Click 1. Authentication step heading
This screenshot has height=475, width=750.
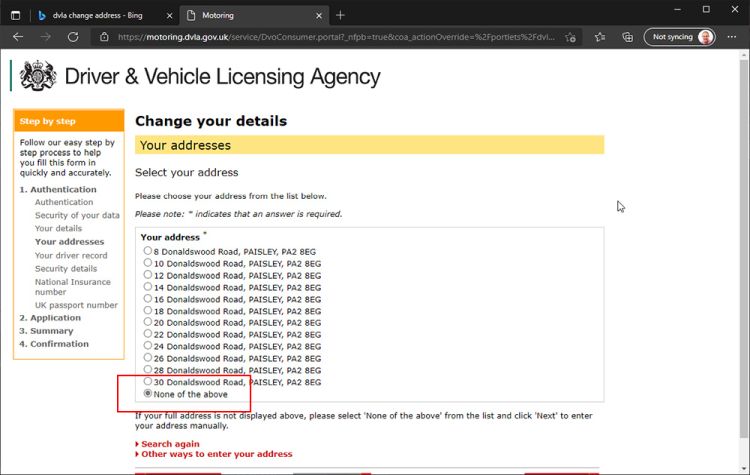58,189
